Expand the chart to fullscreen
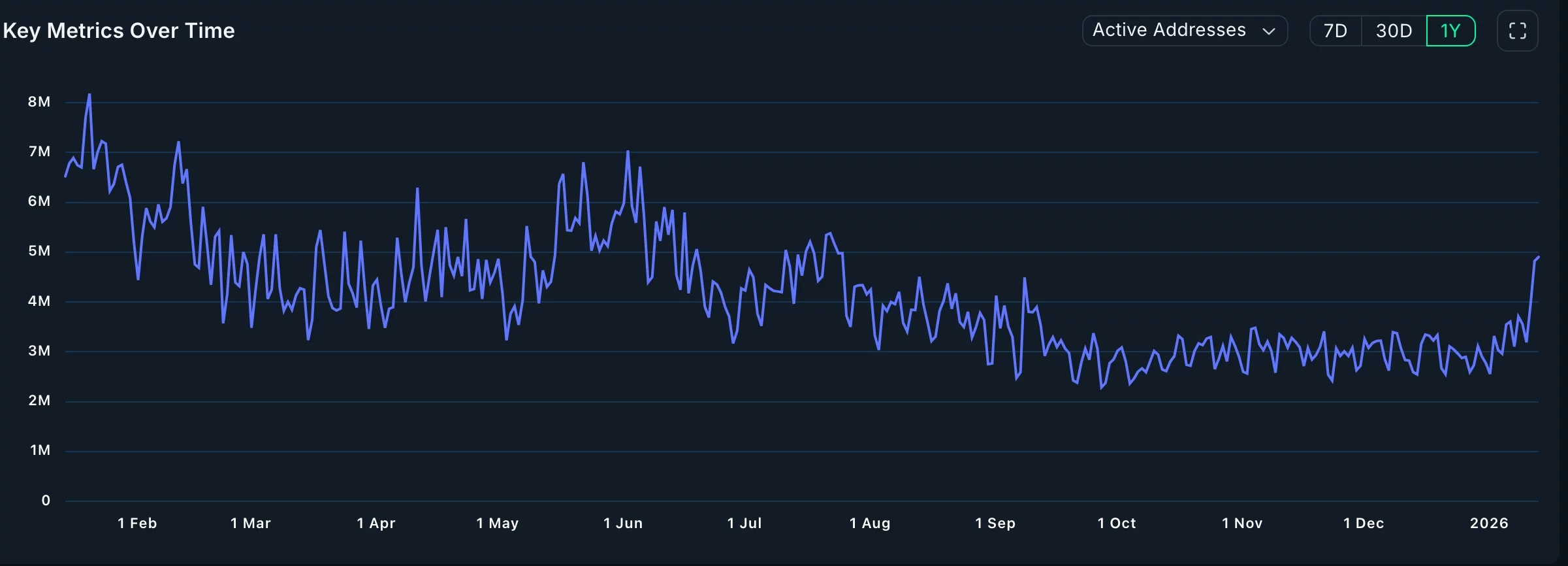1568x566 pixels. tap(1517, 31)
